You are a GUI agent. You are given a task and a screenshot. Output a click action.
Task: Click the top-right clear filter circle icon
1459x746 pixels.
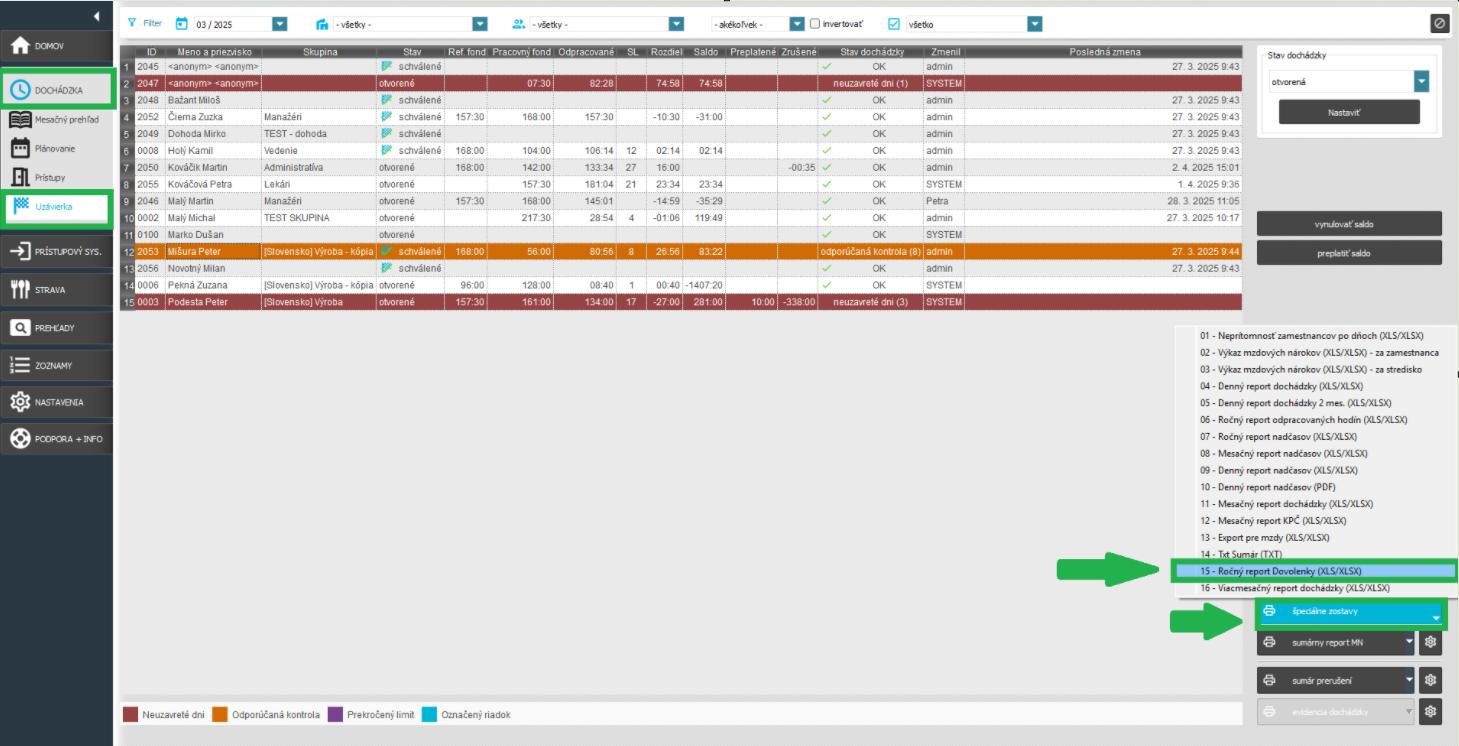click(x=1439, y=23)
